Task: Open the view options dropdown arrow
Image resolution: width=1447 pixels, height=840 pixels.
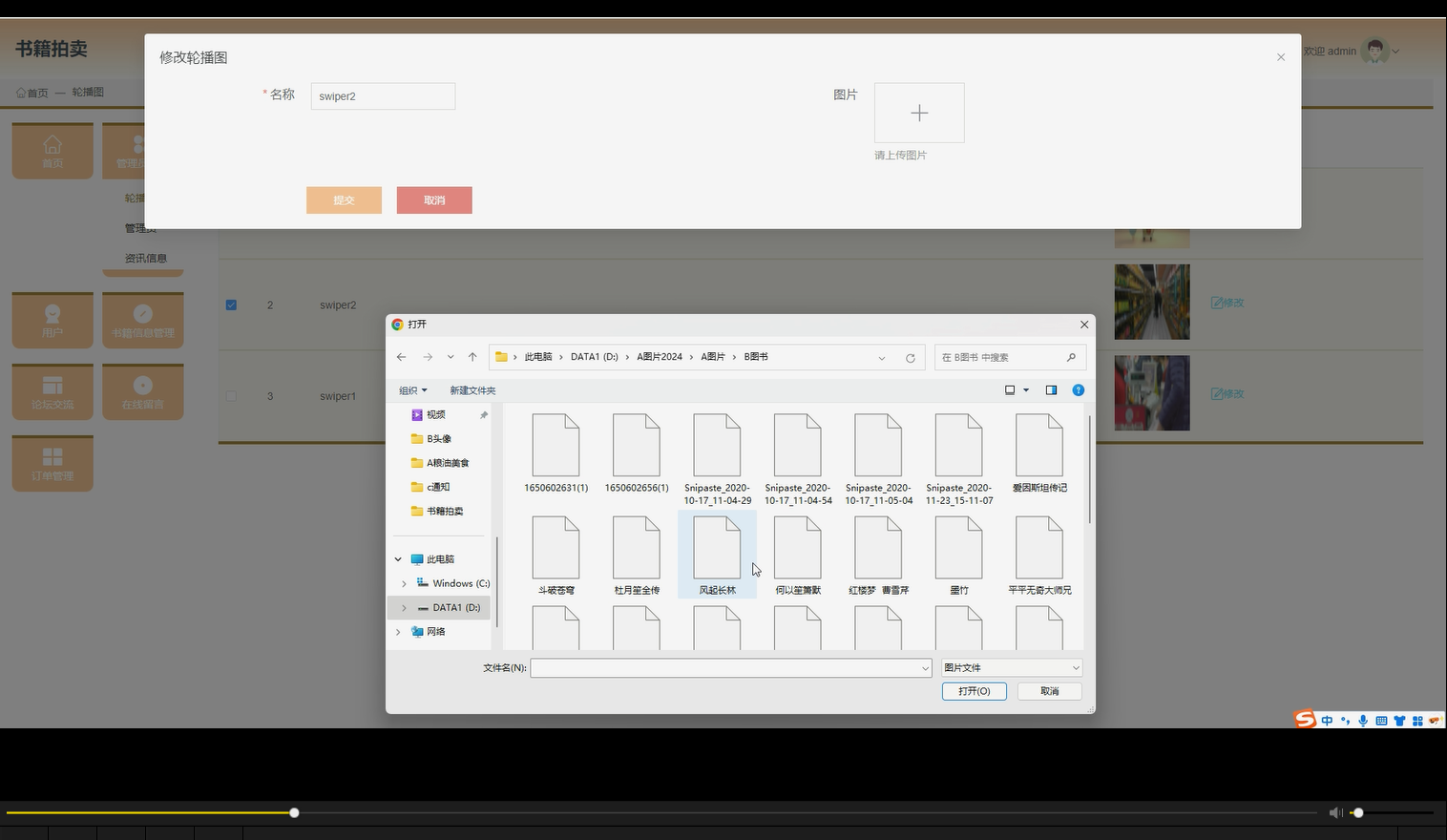Action: (1026, 390)
